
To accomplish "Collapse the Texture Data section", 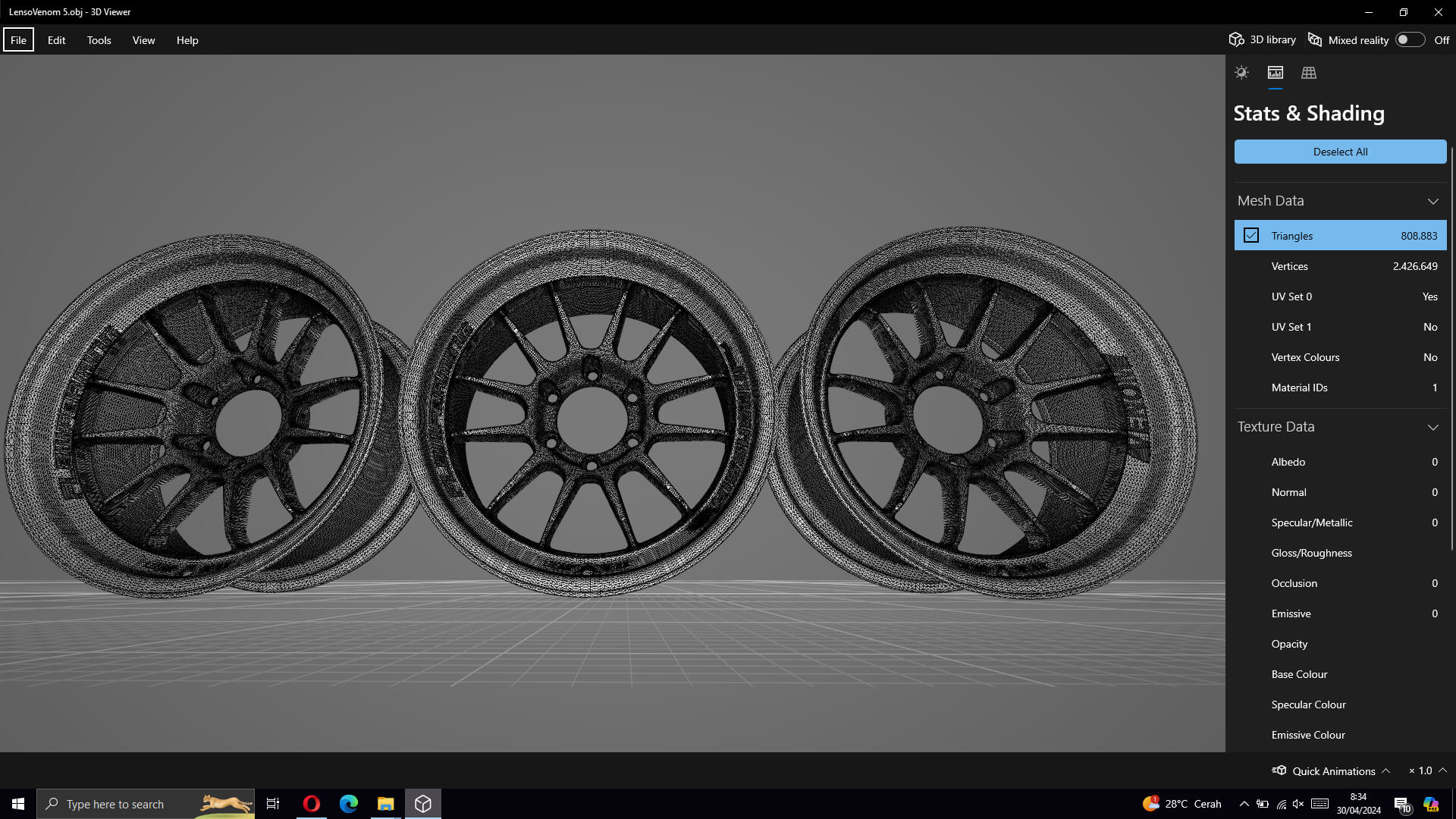I will (1432, 427).
